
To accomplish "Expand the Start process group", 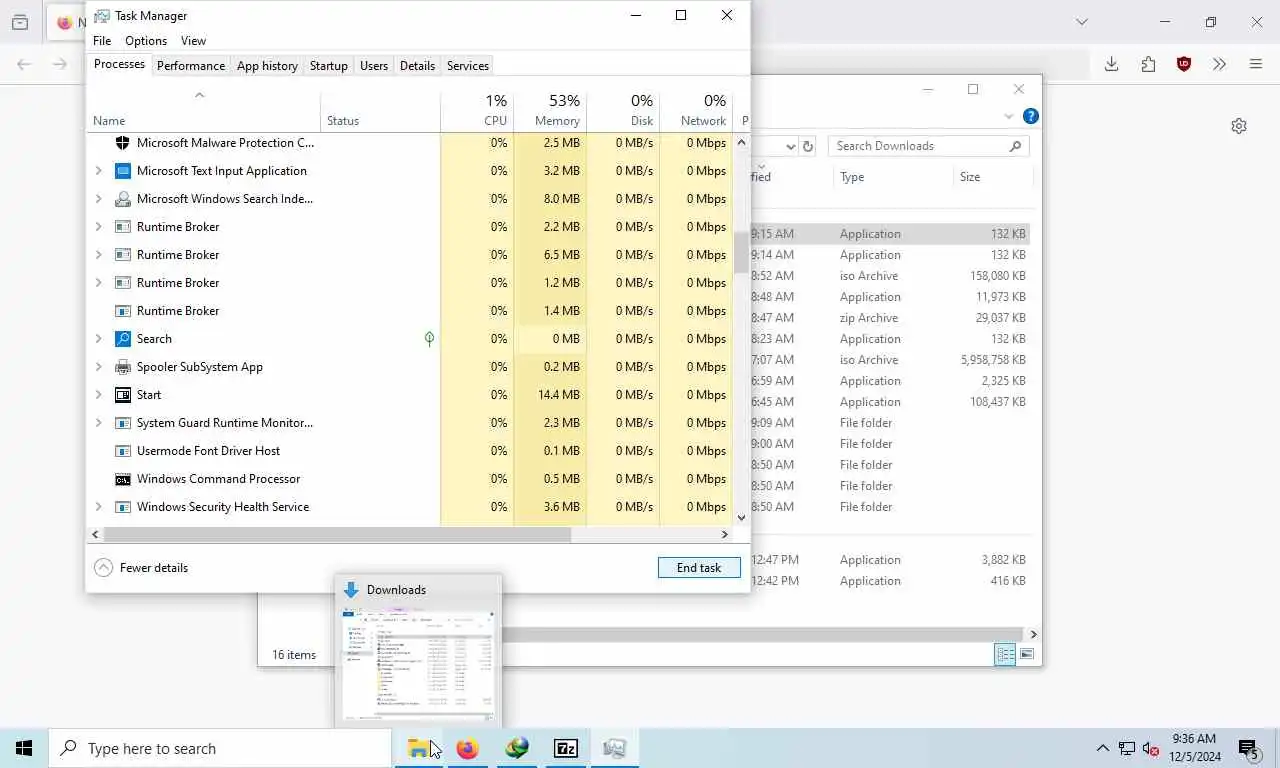I will pyautogui.click(x=98, y=395).
